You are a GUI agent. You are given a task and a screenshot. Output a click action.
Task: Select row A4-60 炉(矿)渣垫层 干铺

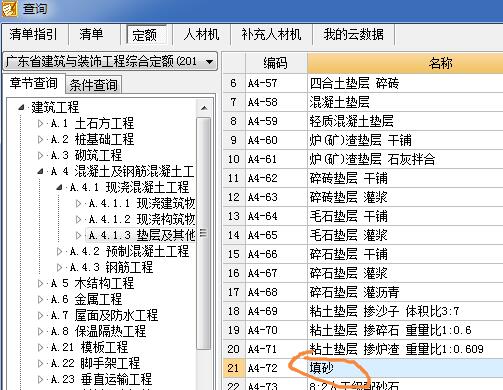pyautogui.click(x=363, y=140)
